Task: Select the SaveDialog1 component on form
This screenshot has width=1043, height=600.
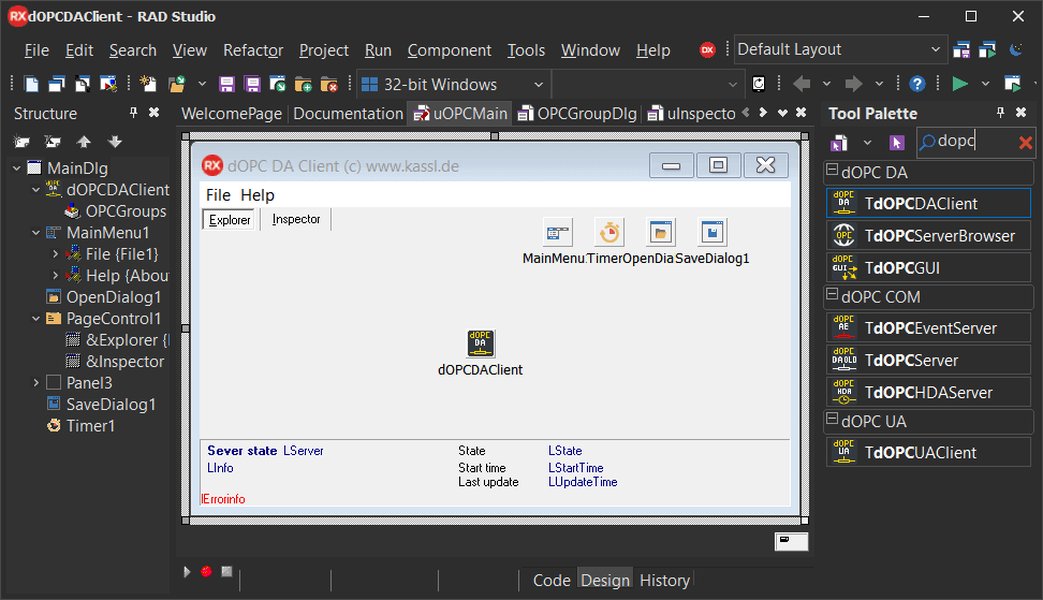Action: [x=712, y=232]
